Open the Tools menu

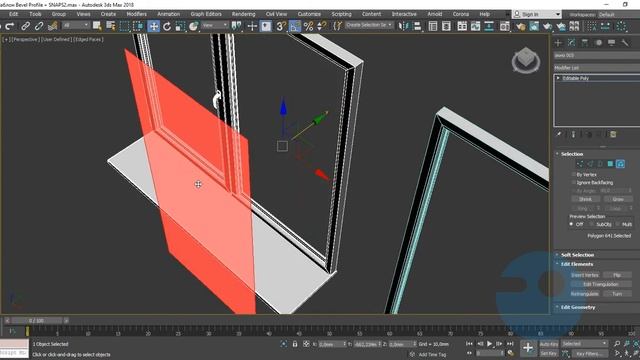(x=36, y=14)
